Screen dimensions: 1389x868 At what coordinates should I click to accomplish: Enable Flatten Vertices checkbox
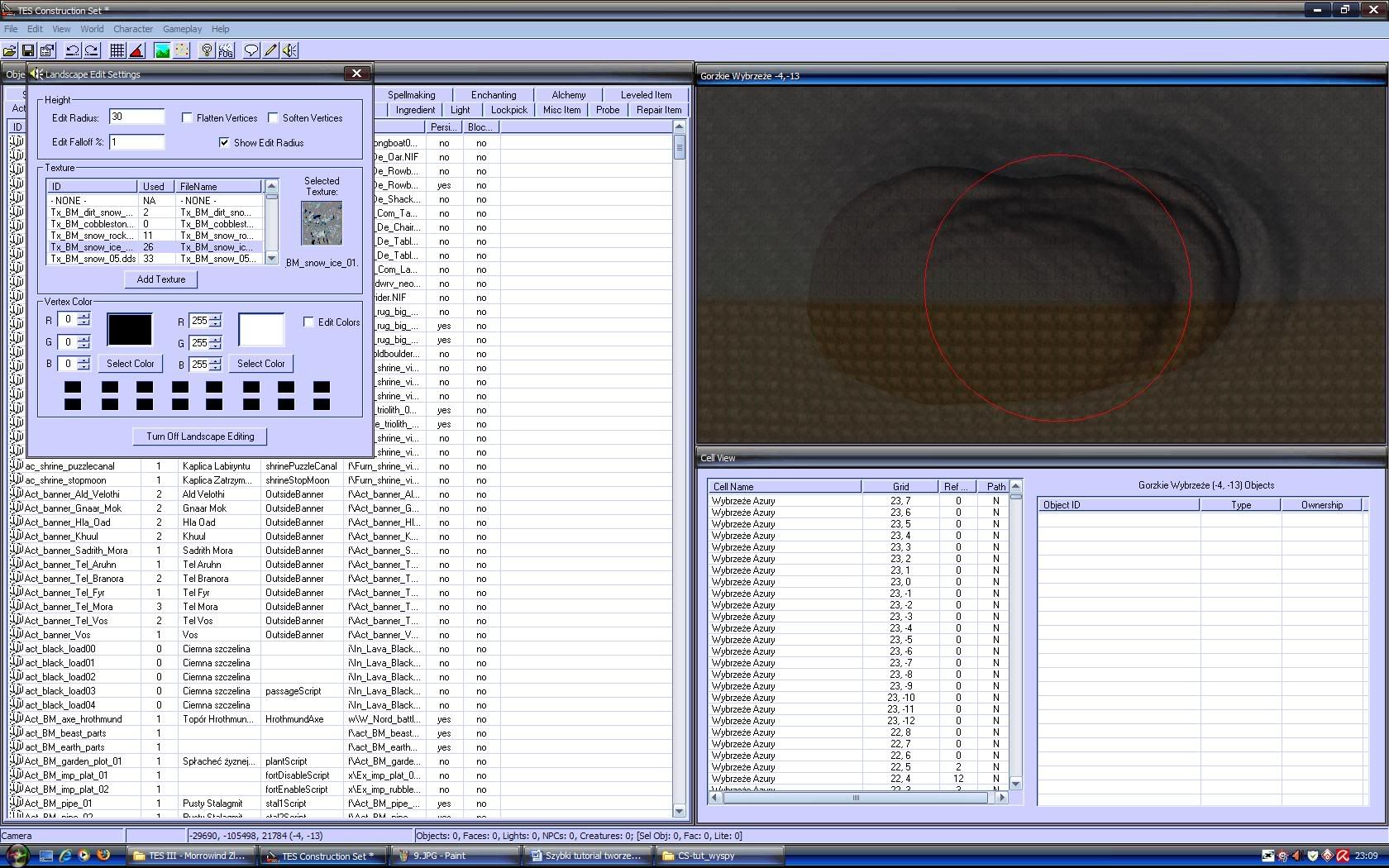point(187,118)
